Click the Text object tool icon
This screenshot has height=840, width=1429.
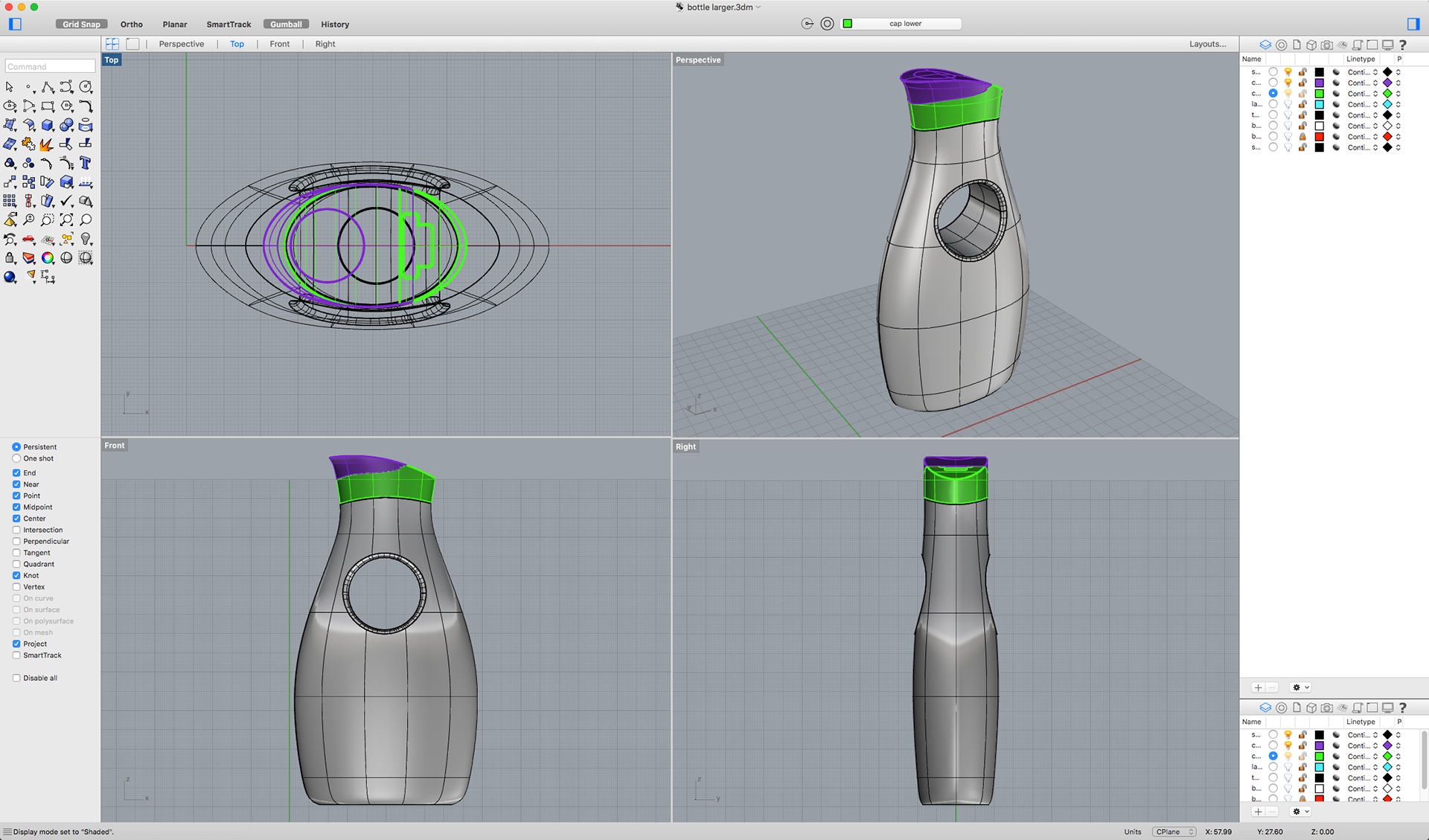click(x=85, y=163)
